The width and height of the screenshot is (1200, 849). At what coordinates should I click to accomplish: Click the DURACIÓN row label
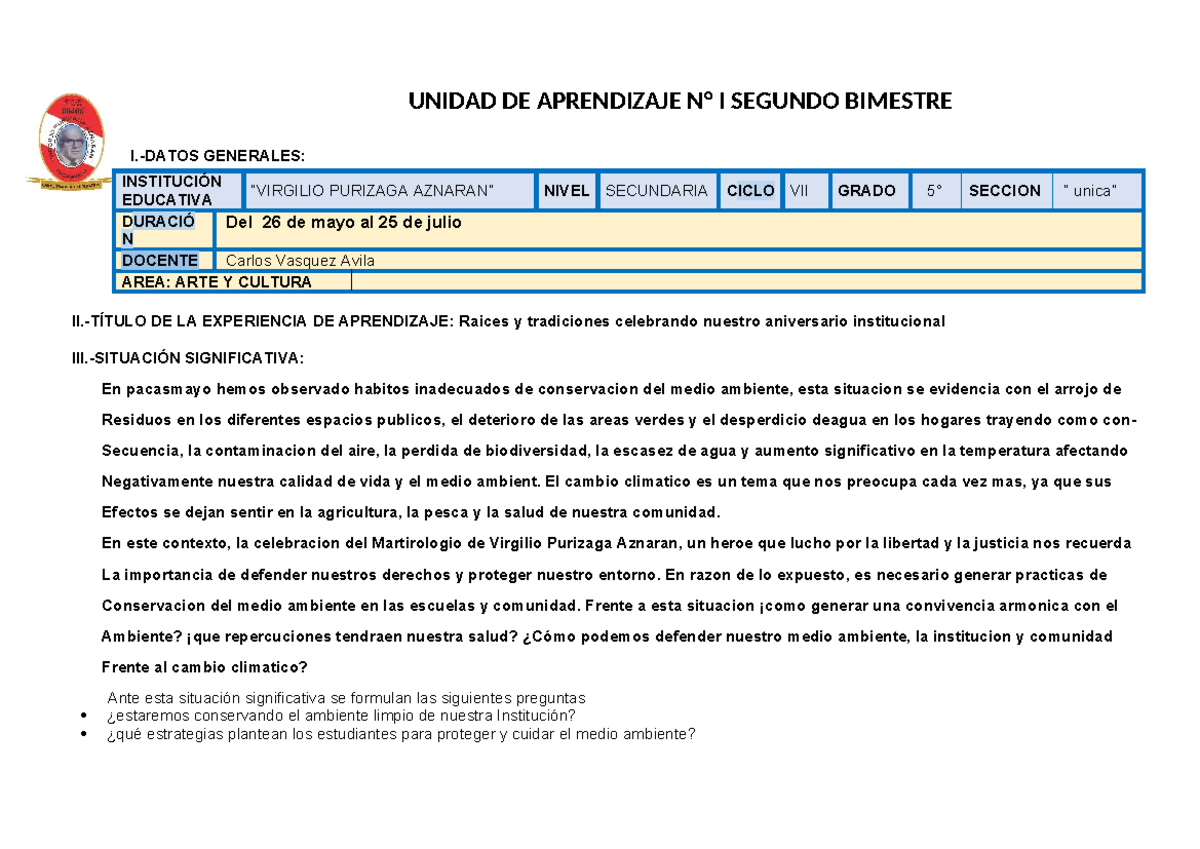(x=165, y=230)
